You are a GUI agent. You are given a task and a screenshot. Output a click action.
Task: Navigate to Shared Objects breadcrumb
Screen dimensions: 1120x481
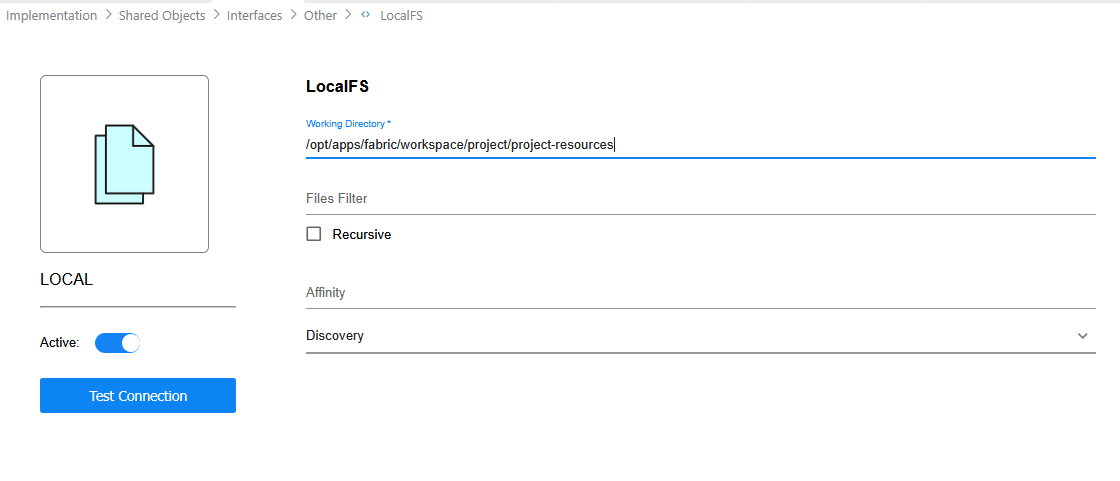(x=162, y=16)
